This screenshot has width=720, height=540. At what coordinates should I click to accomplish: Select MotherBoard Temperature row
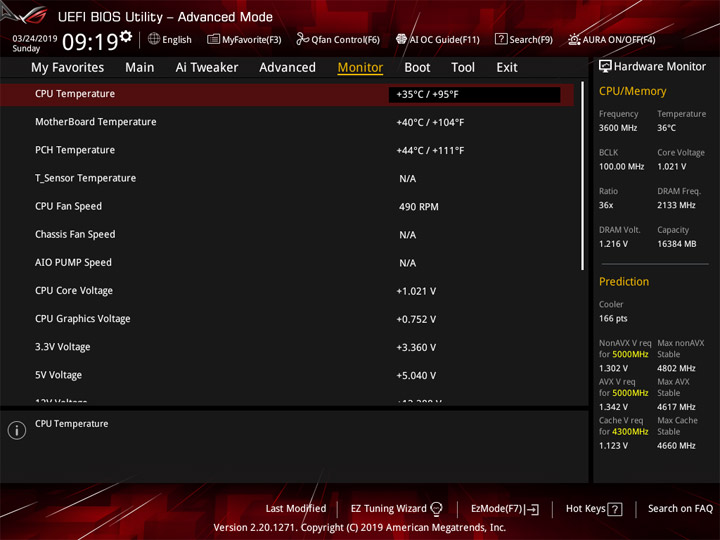[x=287, y=122]
